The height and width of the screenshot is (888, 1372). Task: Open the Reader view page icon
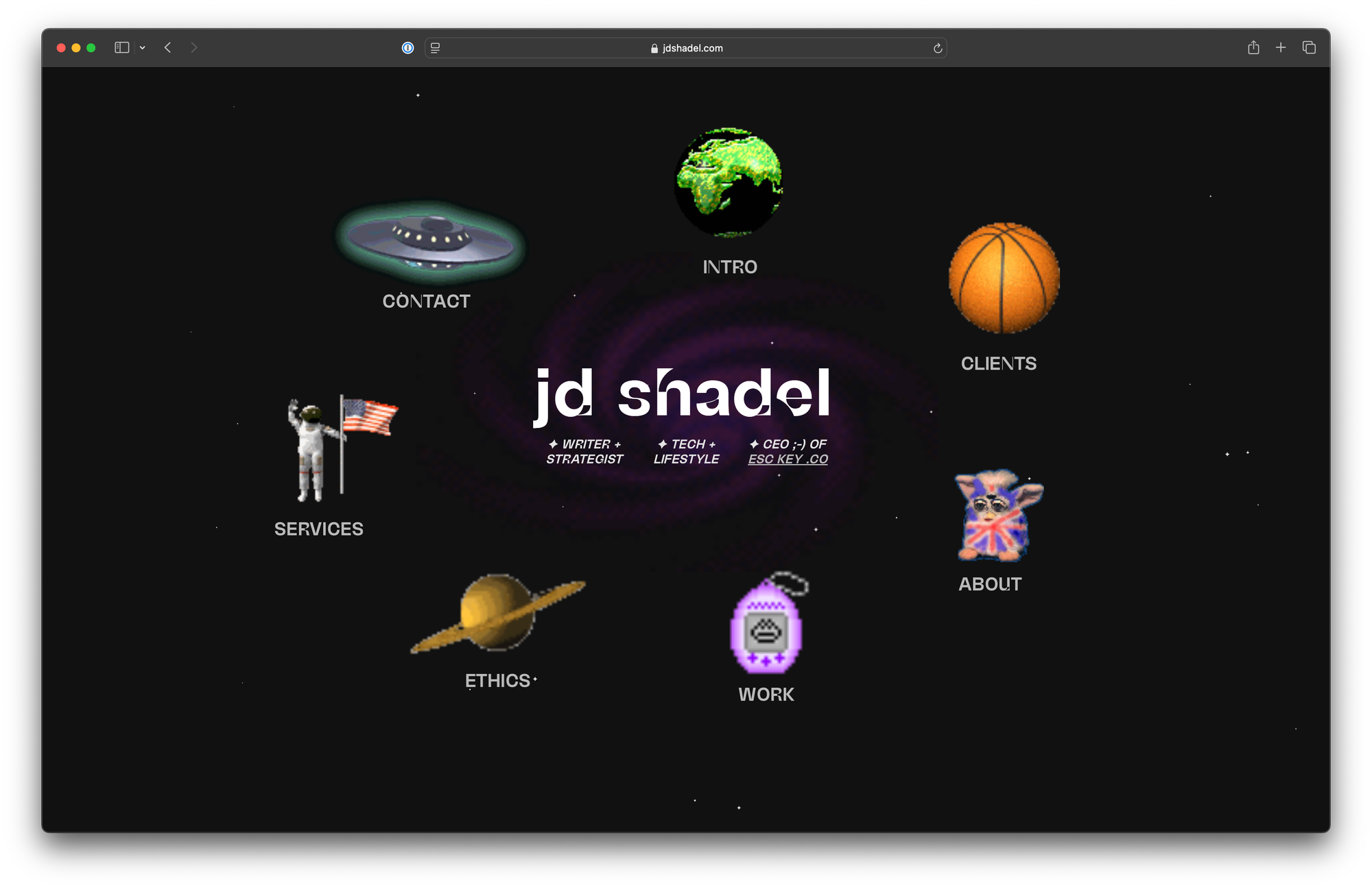point(435,48)
